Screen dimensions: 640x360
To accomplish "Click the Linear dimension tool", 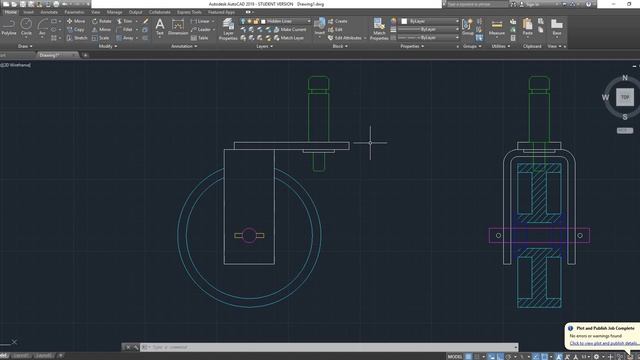I will click(x=200, y=21).
